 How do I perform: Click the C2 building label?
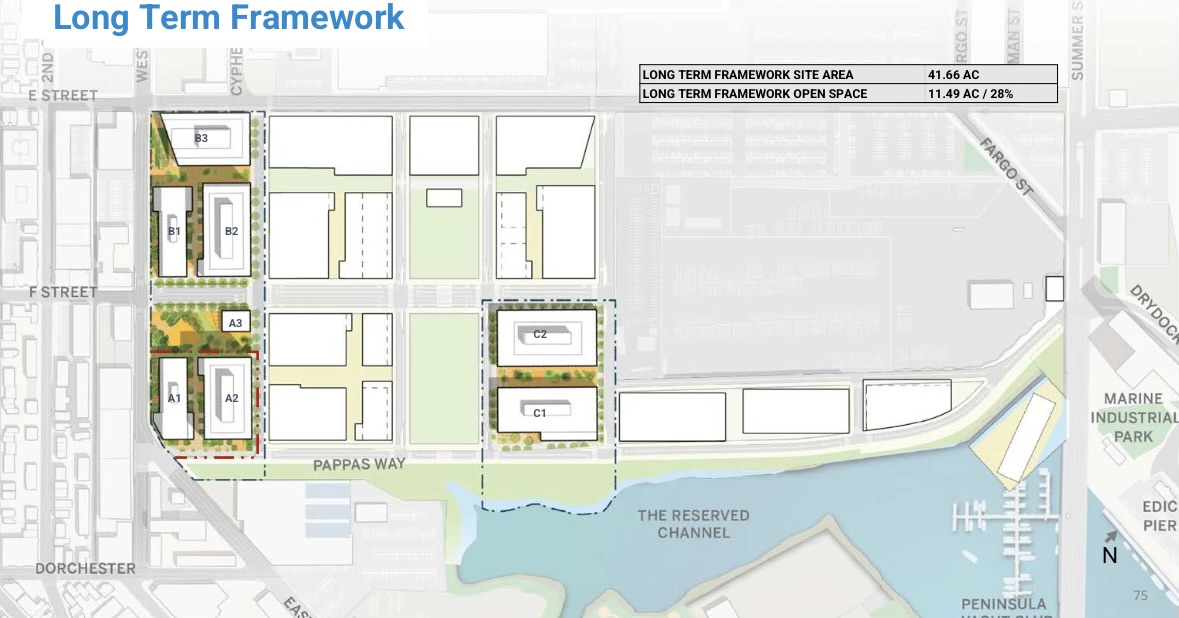[540, 335]
